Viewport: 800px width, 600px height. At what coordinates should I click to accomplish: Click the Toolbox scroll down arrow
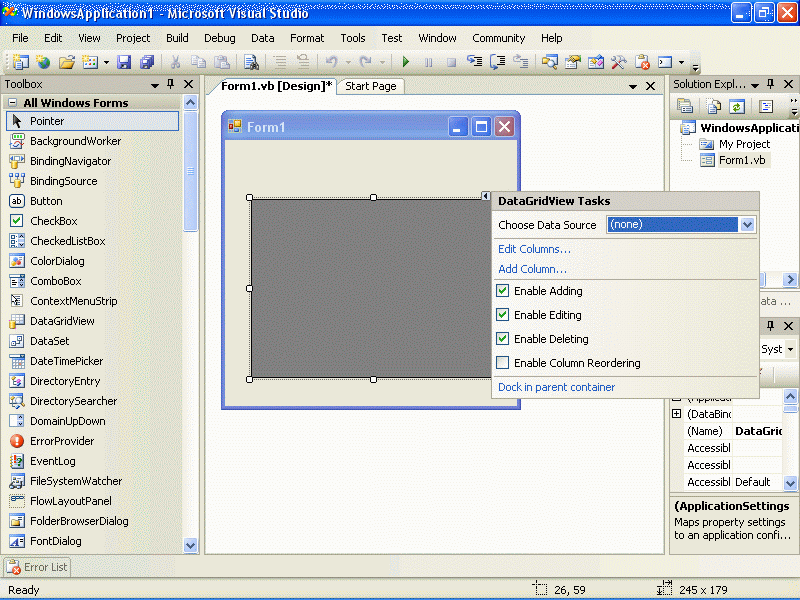pyautogui.click(x=190, y=545)
